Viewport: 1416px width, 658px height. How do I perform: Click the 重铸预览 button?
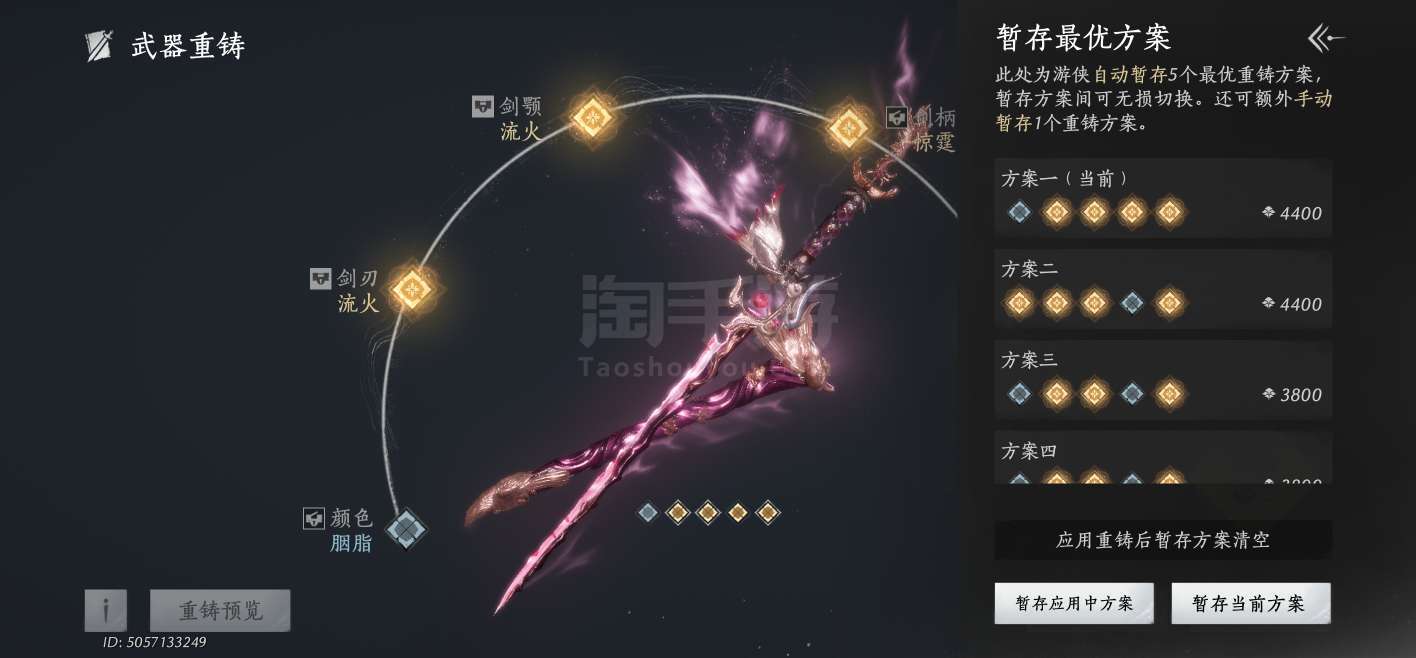[x=220, y=610]
